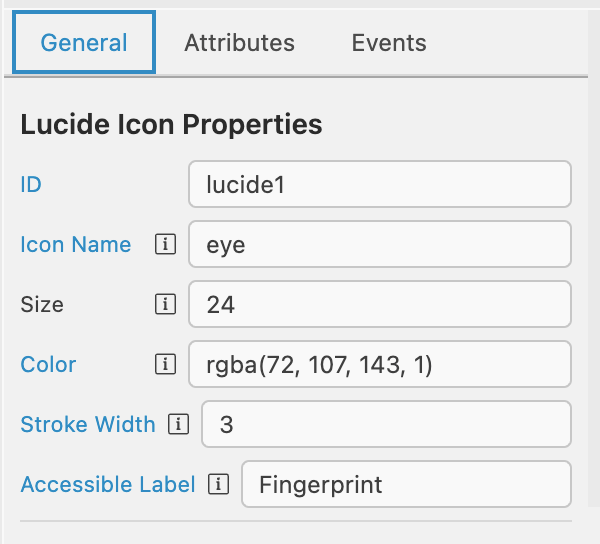Click the blue ID property label
This screenshot has height=544, width=600.
[31, 184]
